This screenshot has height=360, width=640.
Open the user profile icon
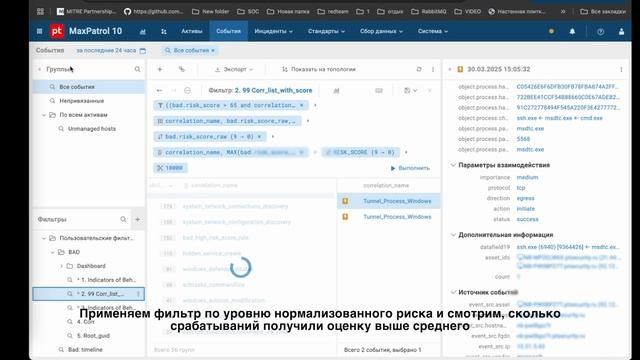pyautogui.click(x=621, y=31)
